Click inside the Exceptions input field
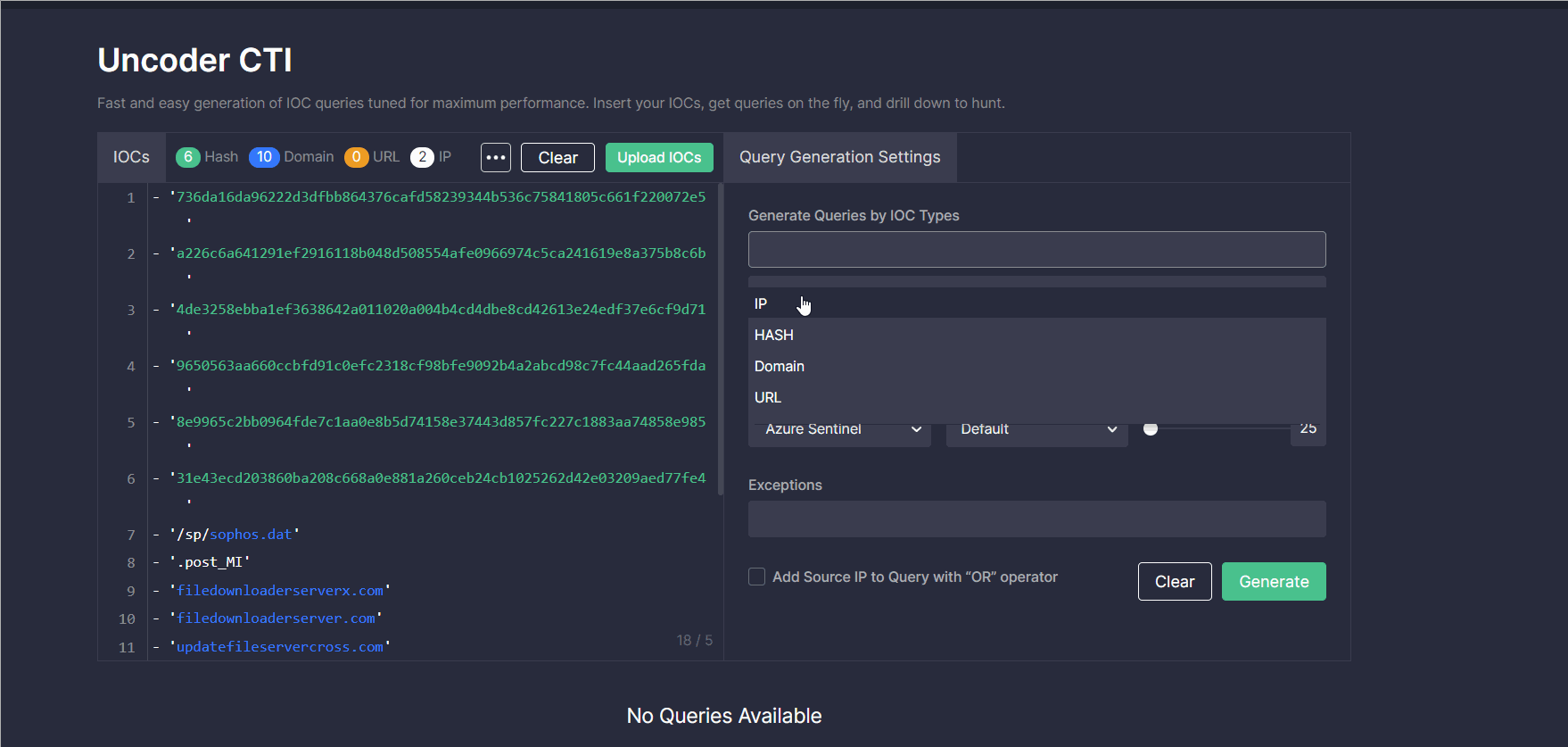 click(1036, 519)
